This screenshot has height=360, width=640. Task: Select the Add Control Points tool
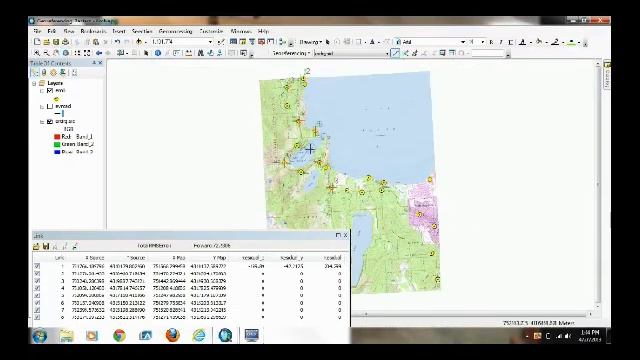[x=395, y=53]
